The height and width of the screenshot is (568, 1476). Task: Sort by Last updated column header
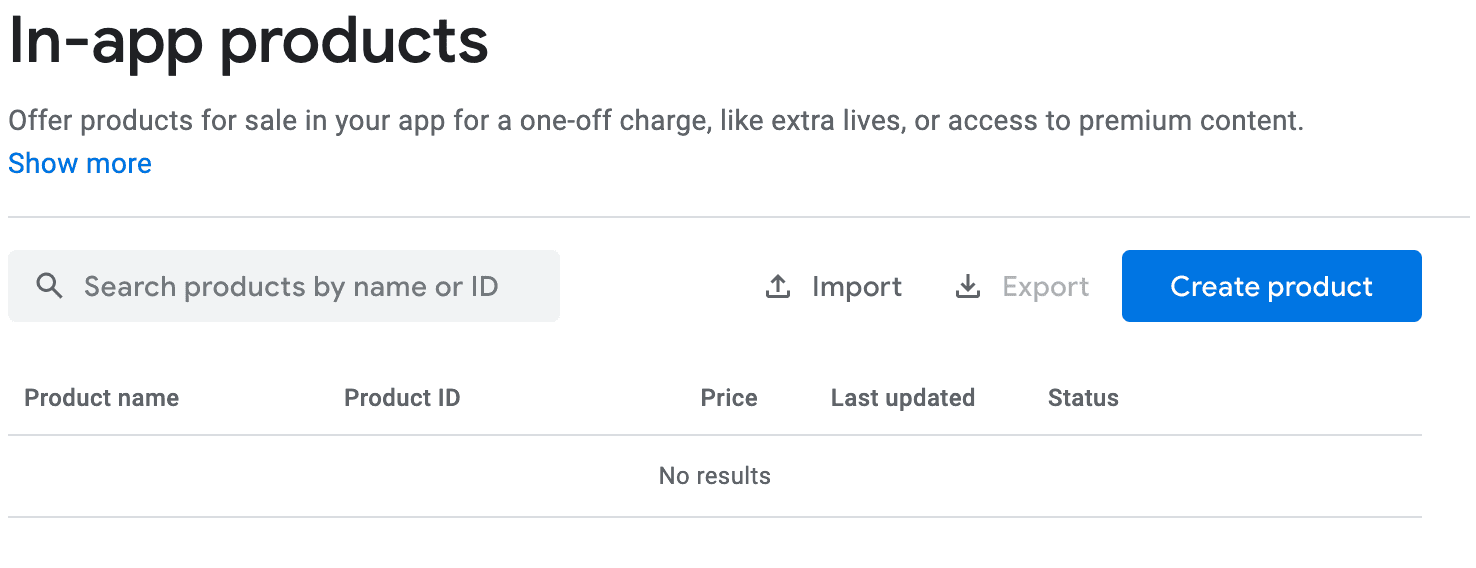point(902,398)
